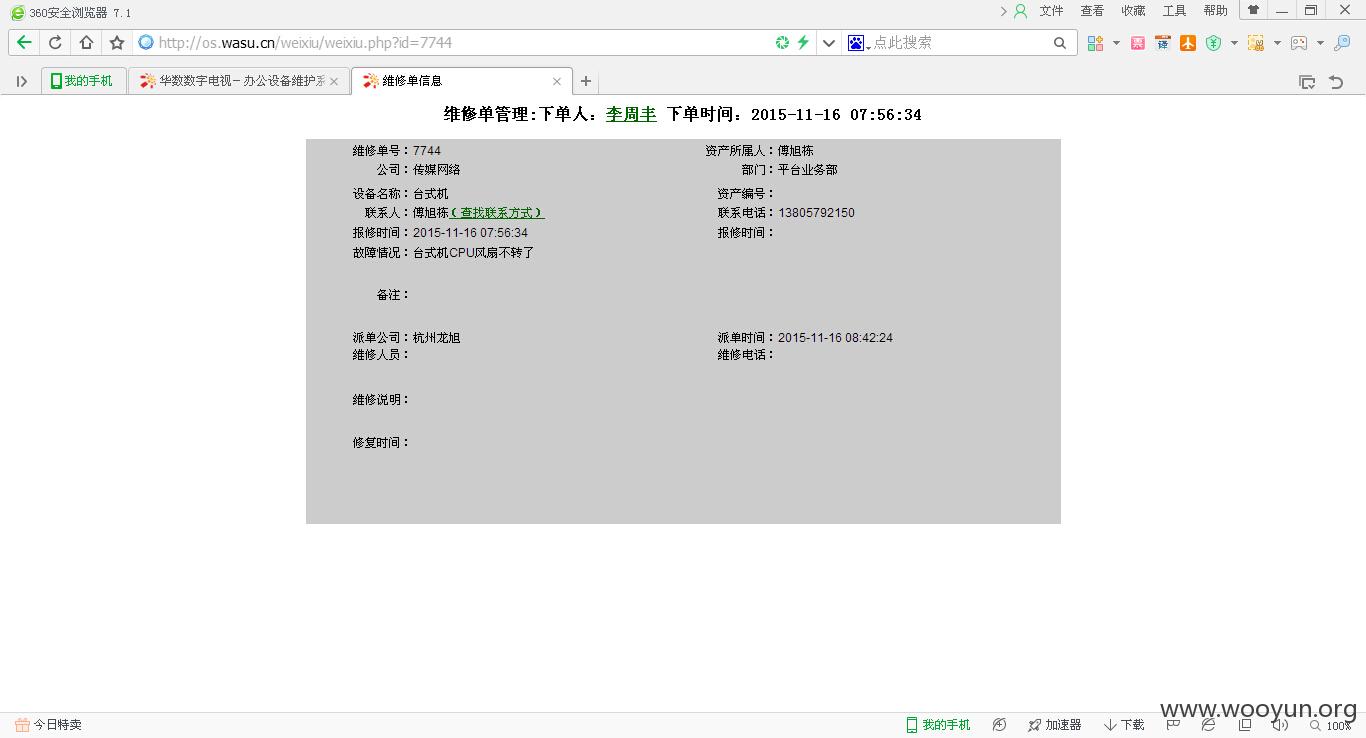Expand the address bar history dropdown

tap(828, 43)
